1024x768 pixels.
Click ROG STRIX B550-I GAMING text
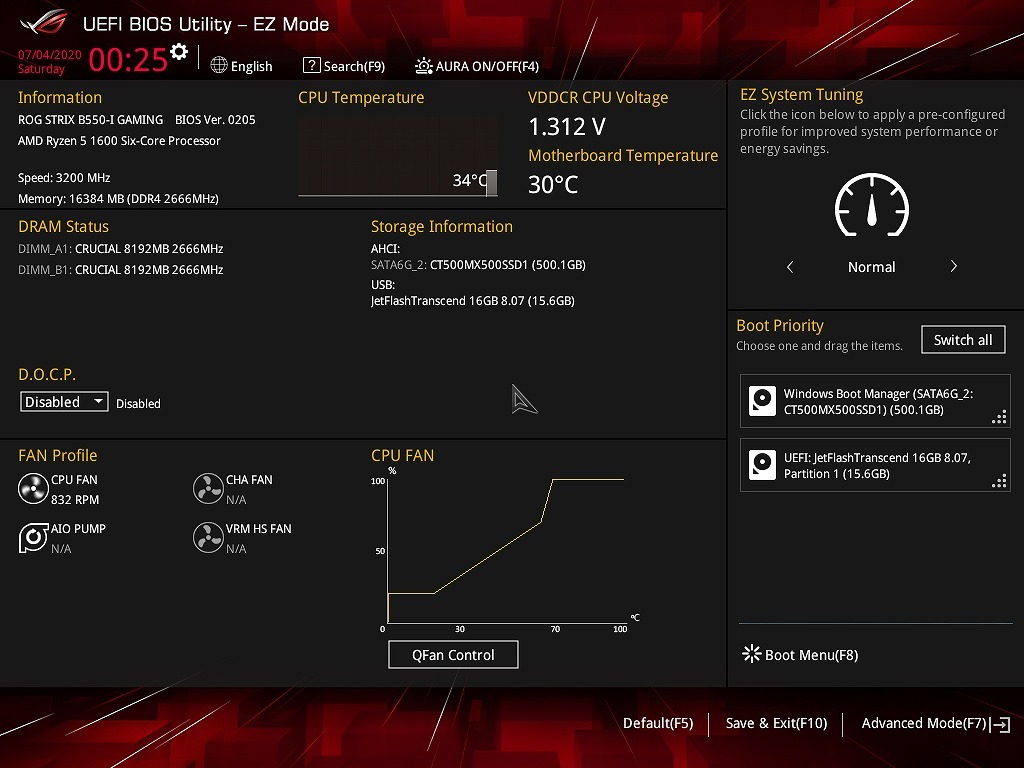point(90,120)
